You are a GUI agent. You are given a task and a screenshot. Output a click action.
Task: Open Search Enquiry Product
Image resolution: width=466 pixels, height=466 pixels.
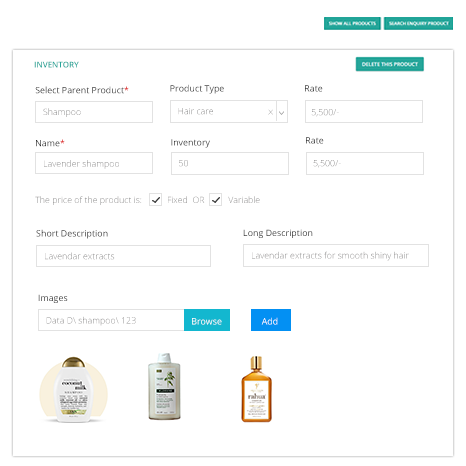(418, 23)
